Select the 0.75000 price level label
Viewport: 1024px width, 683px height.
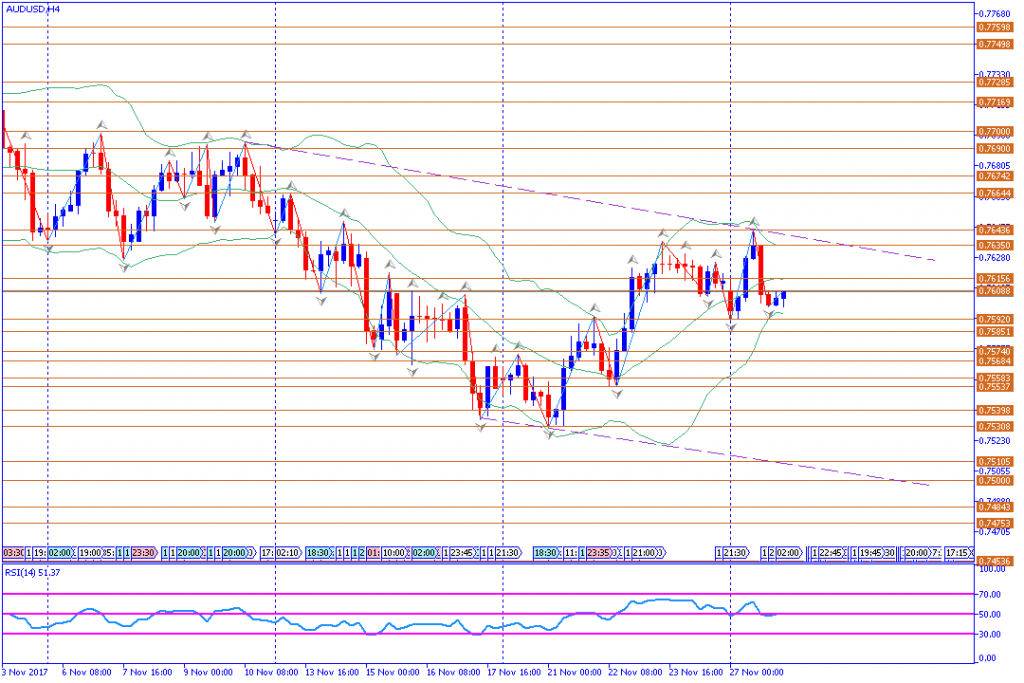pos(994,481)
